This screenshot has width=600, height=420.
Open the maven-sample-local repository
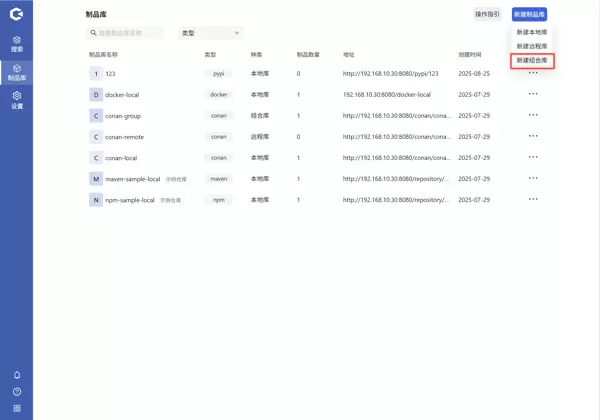click(132, 179)
